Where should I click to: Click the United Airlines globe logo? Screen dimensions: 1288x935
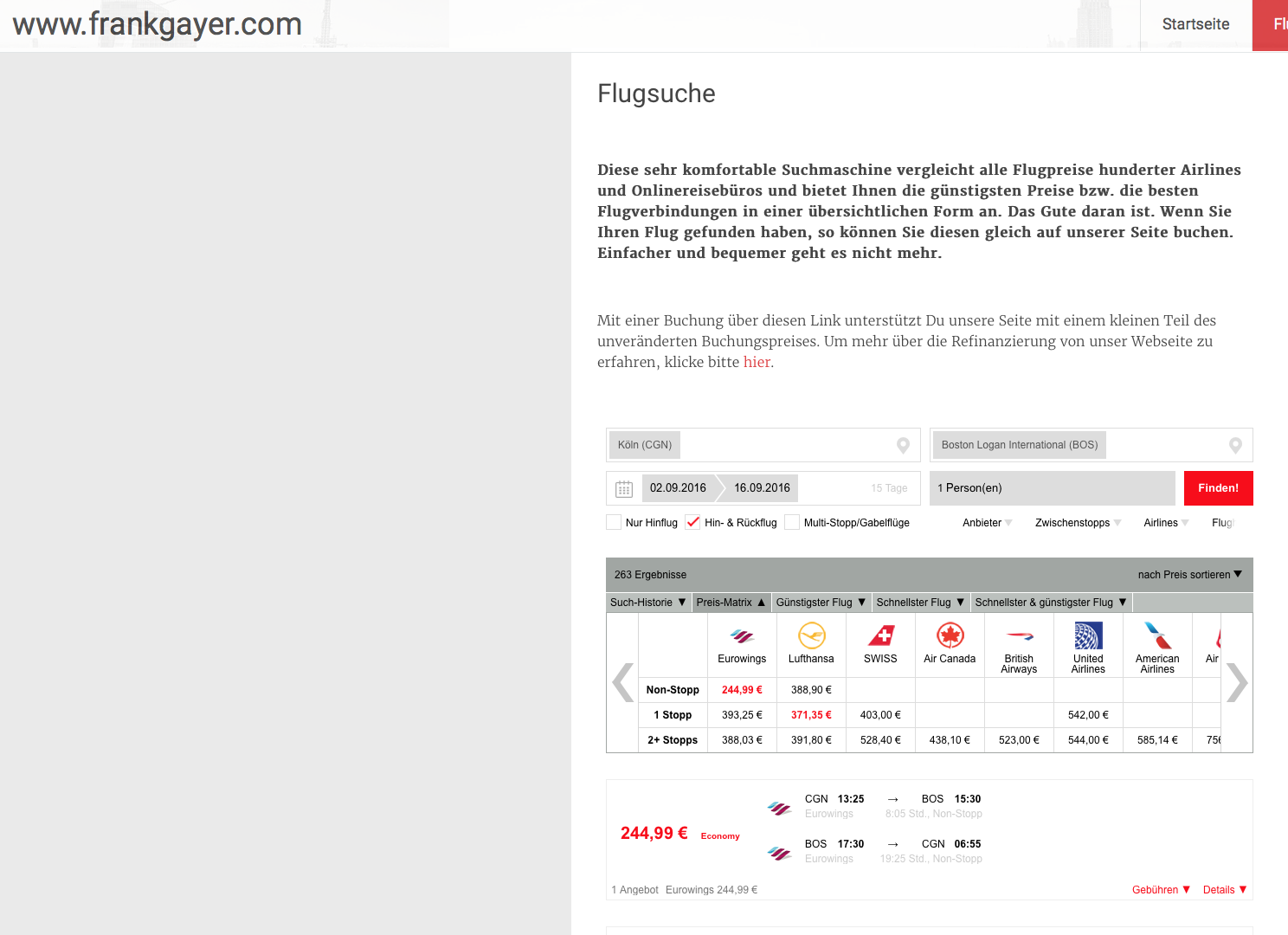tap(1088, 635)
